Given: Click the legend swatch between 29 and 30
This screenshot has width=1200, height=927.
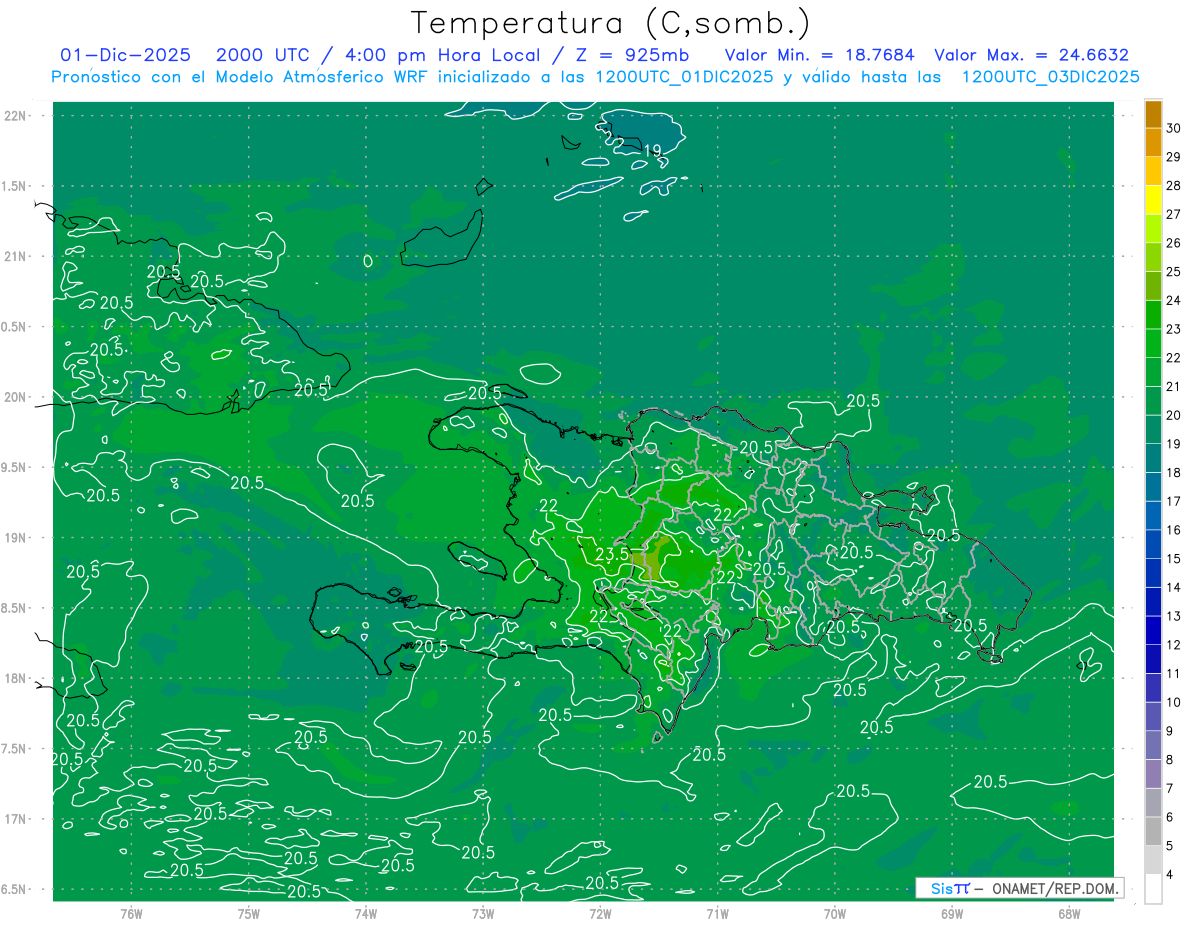Looking at the screenshot, I should 1153,143.
